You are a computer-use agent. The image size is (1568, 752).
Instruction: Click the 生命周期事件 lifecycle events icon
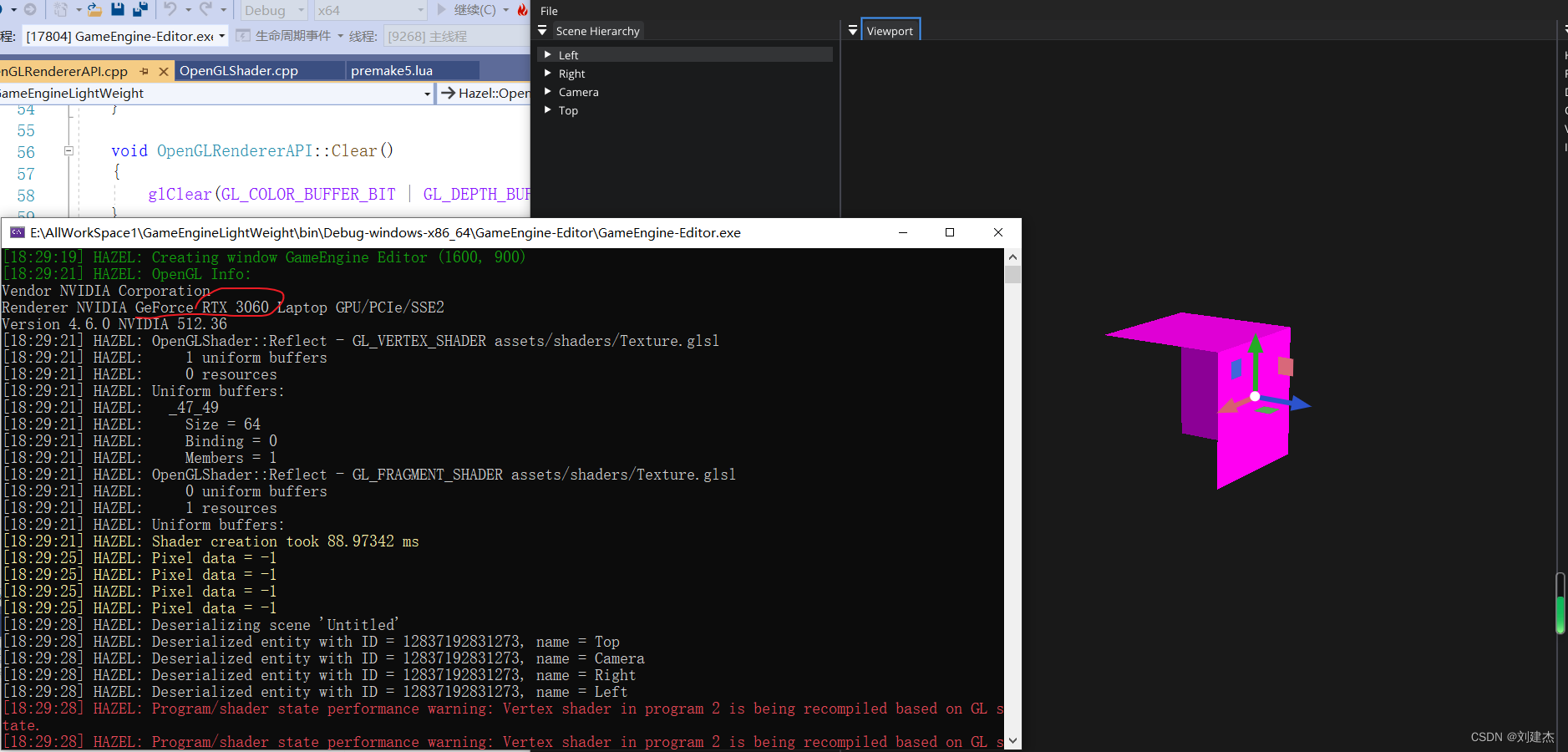243,36
